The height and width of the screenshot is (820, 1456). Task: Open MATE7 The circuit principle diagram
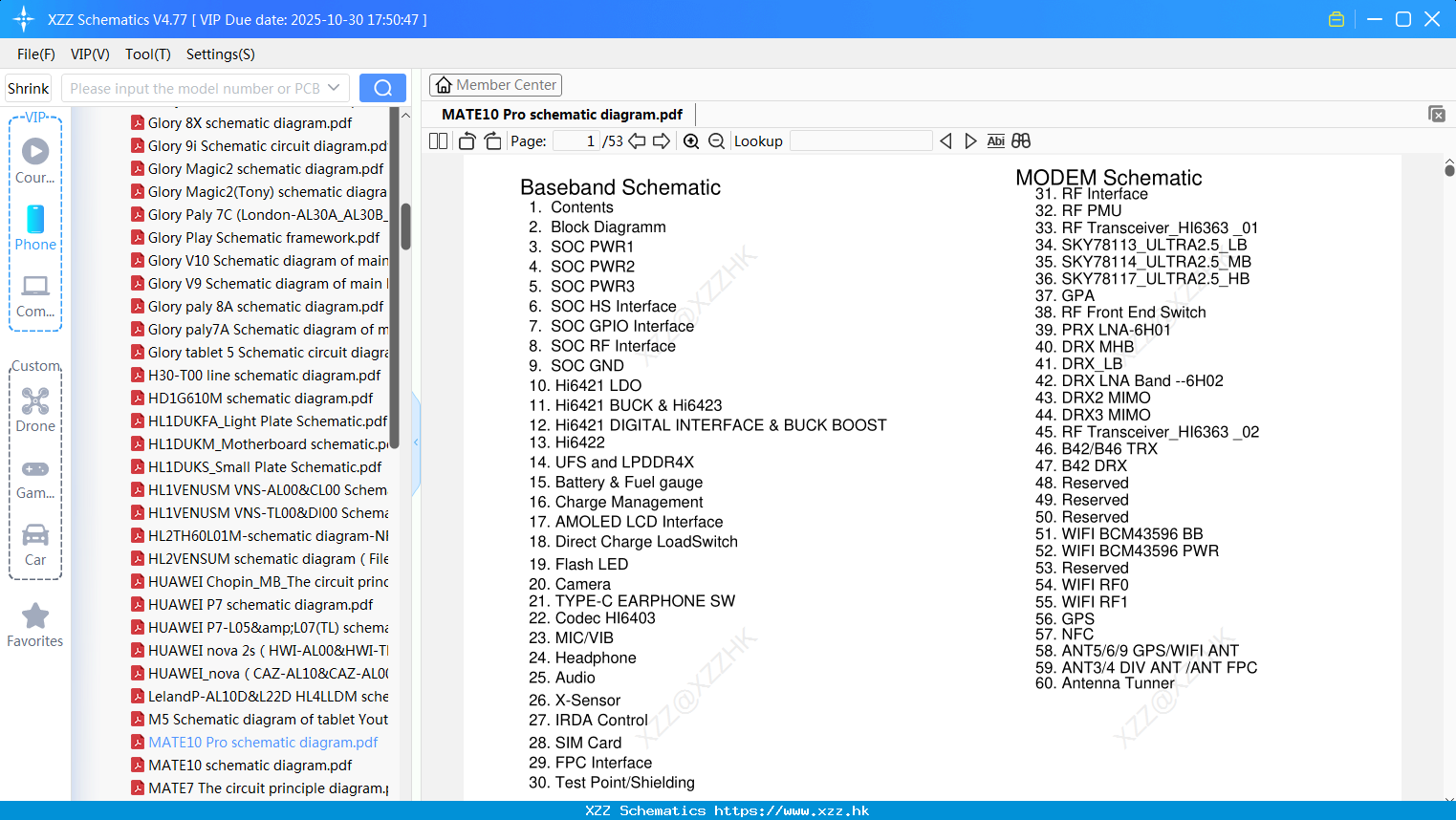pyautogui.click(x=268, y=788)
